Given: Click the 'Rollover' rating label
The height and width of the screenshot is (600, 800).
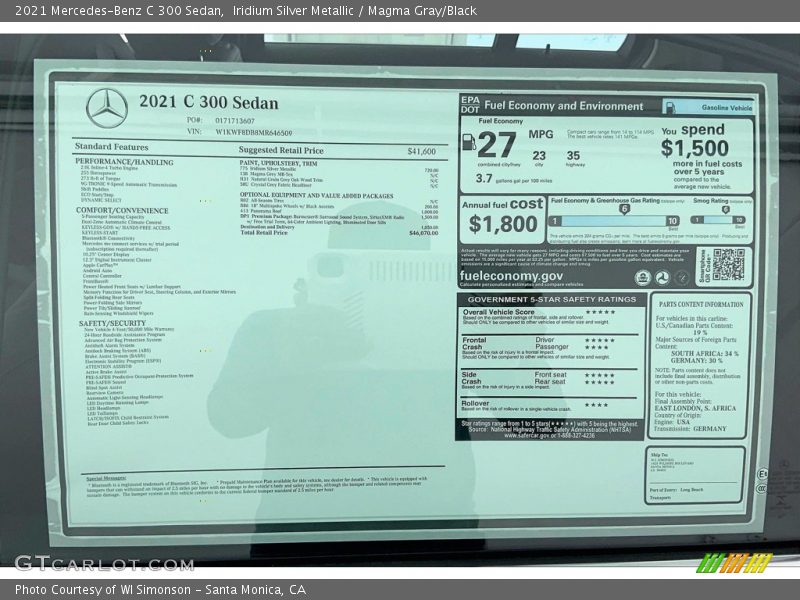Looking at the screenshot, I should click(x=475, y=403).
